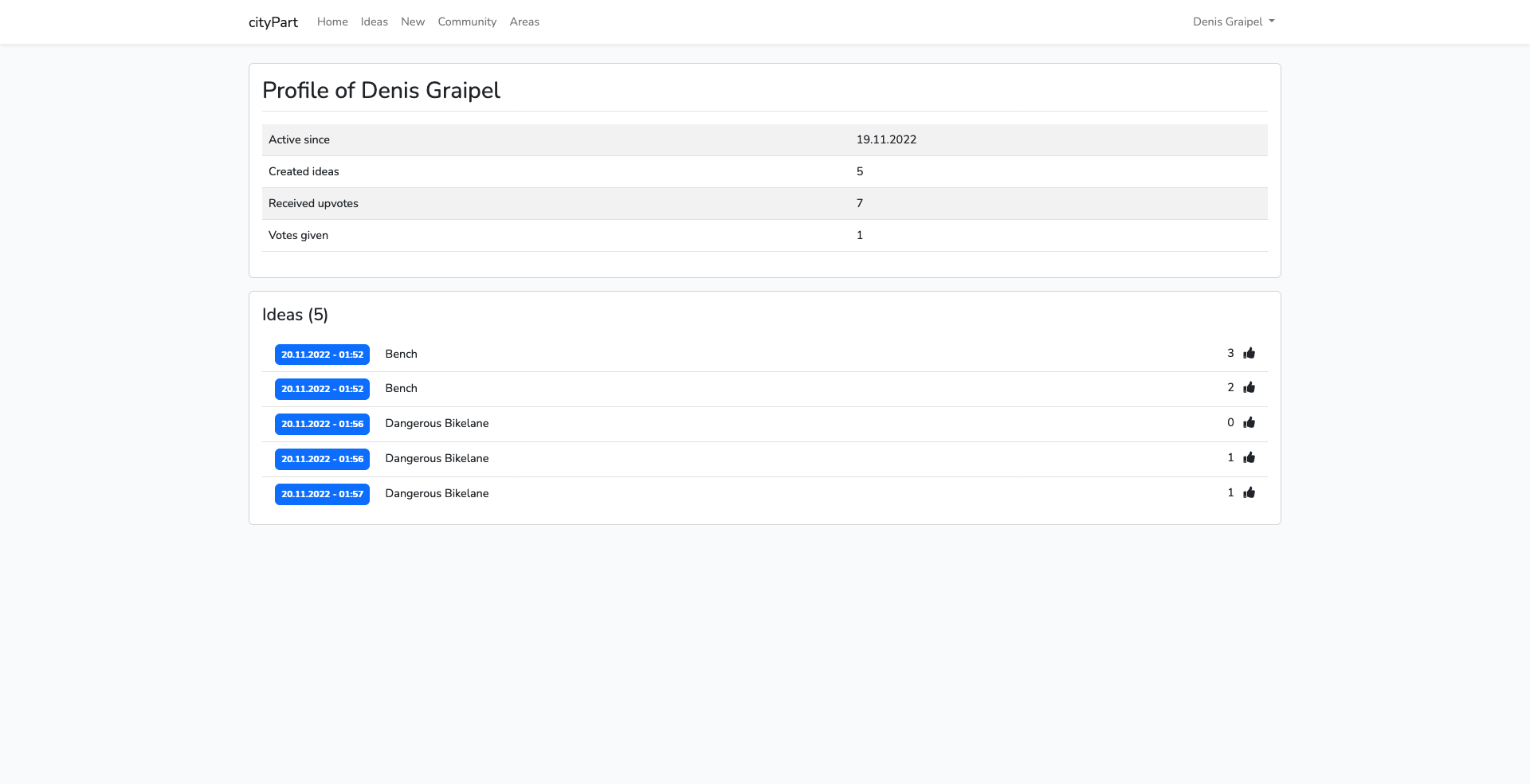Click the upvote count 0 on the Dangerous Bikelane idea
Image resolution: width=1530 pixels, height=784 pixels.
1230,422
